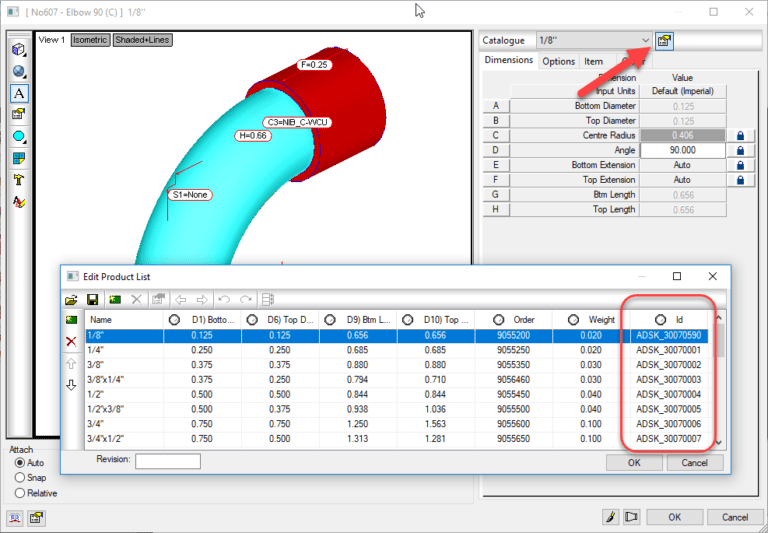Click the undo arrow in Edit Product List toolbar
This screenshot has width=768, height=533.
[224, 299]
